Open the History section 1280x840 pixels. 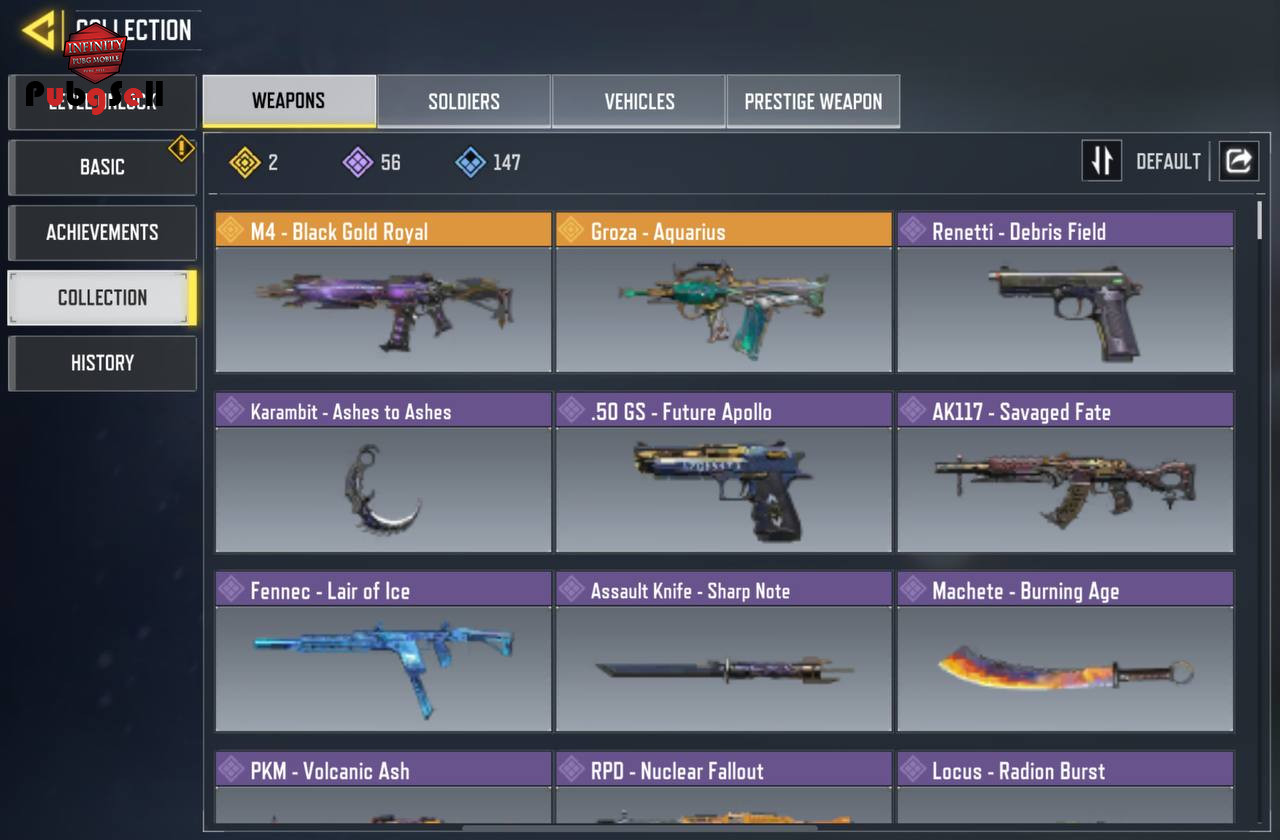102,363
